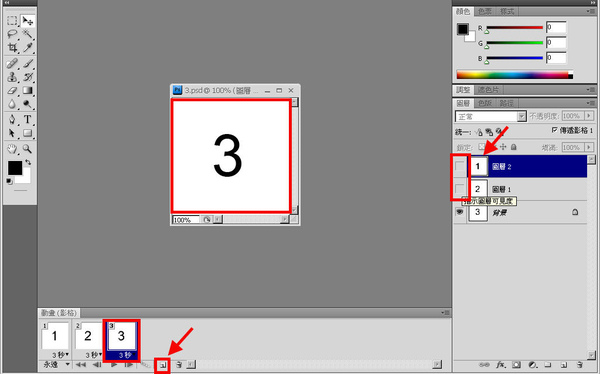Select the Lasso tool
The width and height of the screenshot is (600, 374).
click(x=12, y=34)
